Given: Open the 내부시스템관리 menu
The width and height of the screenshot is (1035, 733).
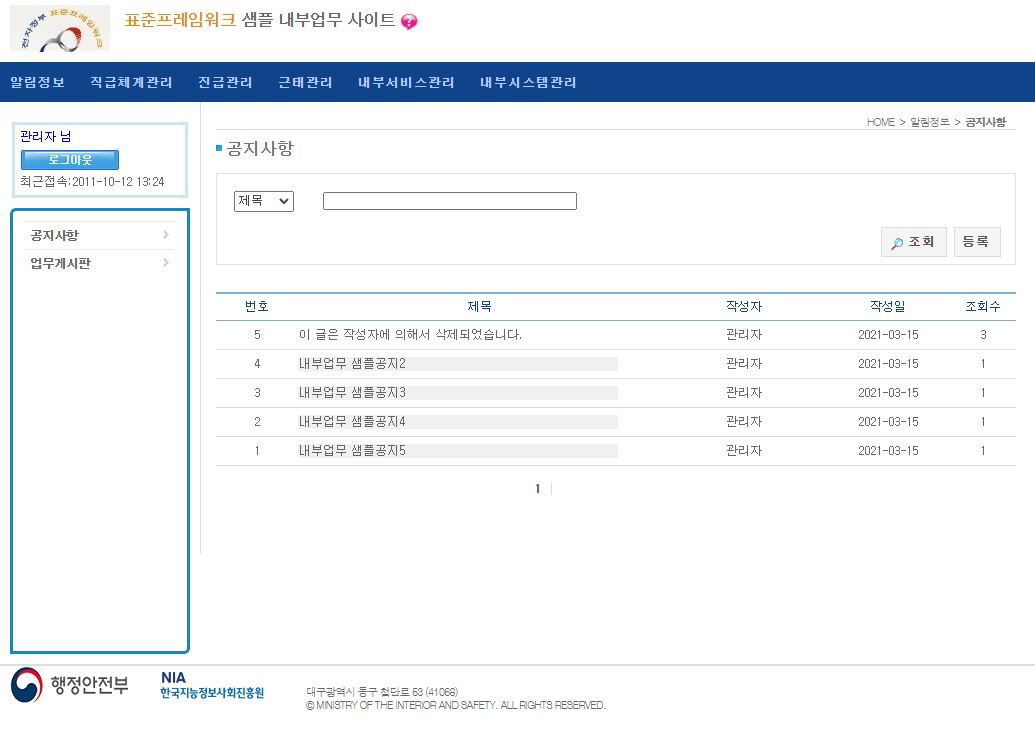Looking at the screenshot, I should [x=528, y=82].
